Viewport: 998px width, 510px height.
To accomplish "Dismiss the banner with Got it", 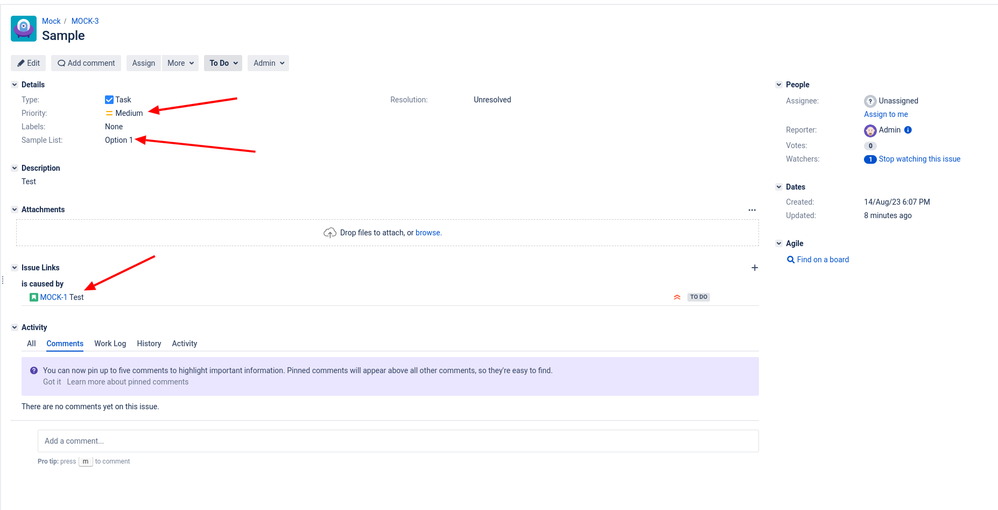I will pyautogui.click(x=52, y=382).
